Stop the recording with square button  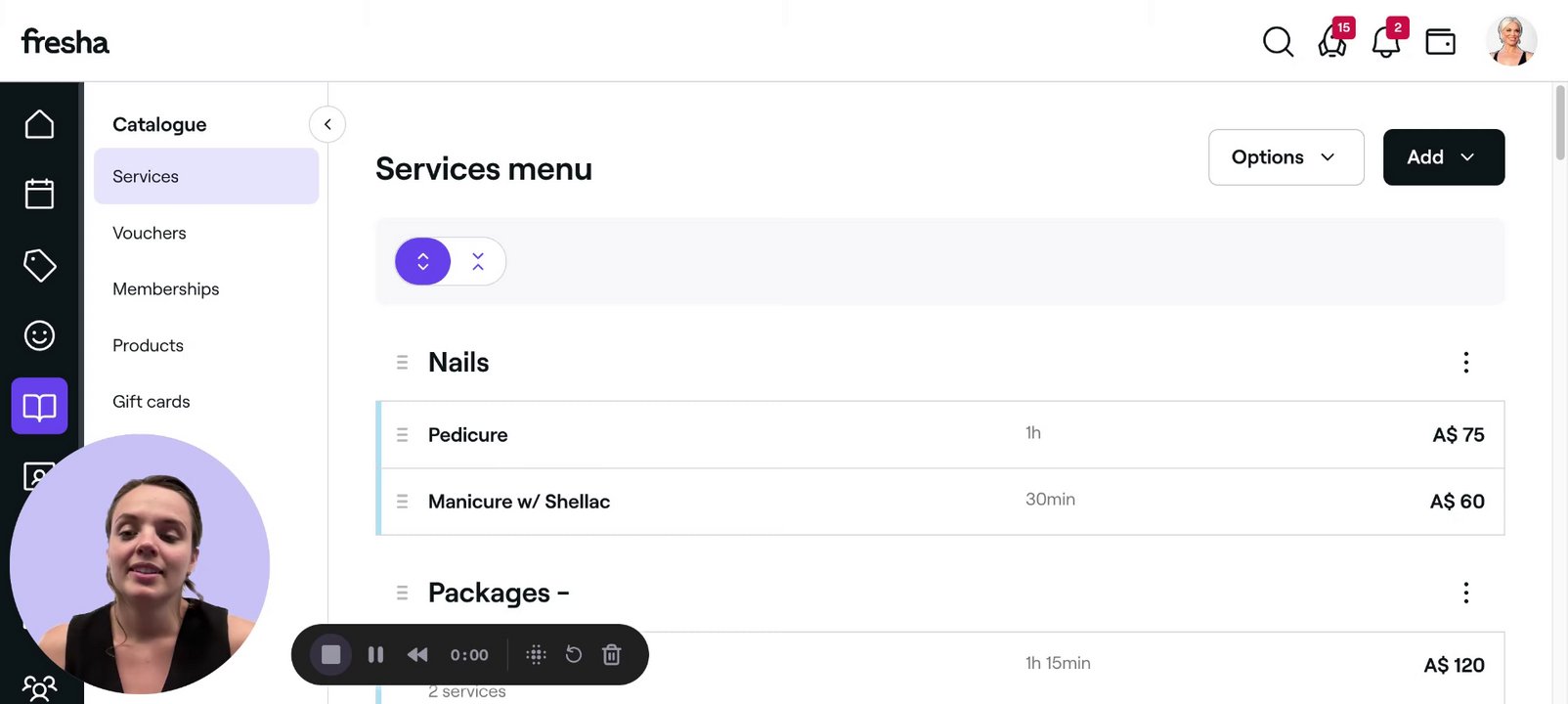331,654
